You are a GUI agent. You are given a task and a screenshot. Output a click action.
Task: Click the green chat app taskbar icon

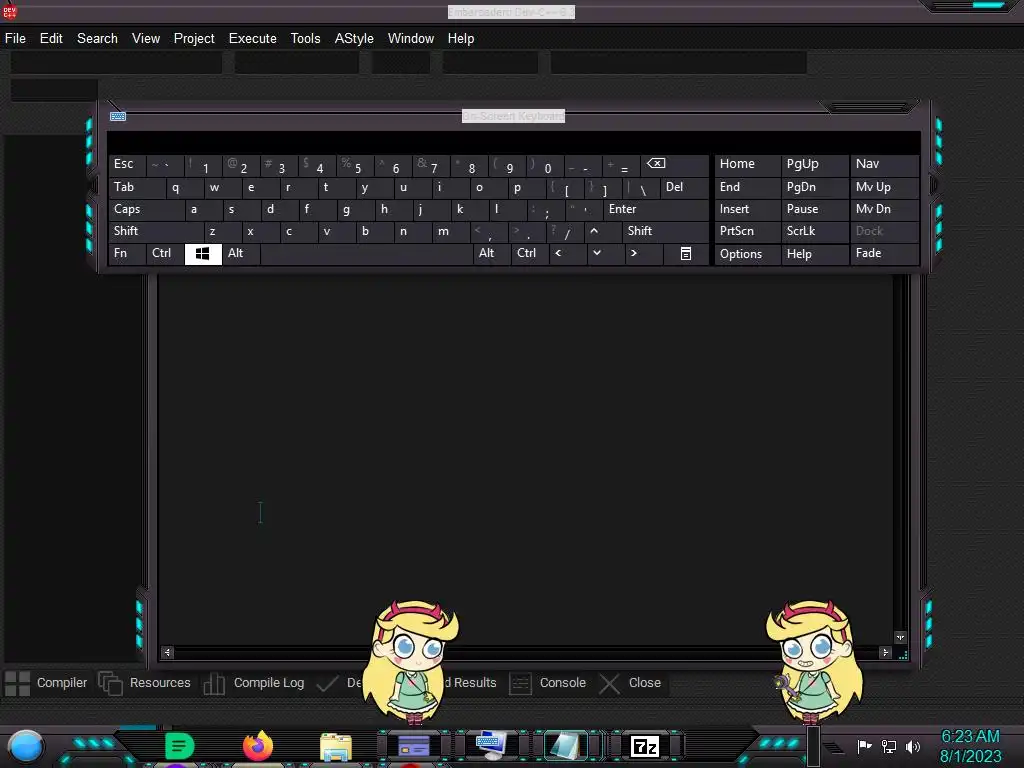(180, 746)
